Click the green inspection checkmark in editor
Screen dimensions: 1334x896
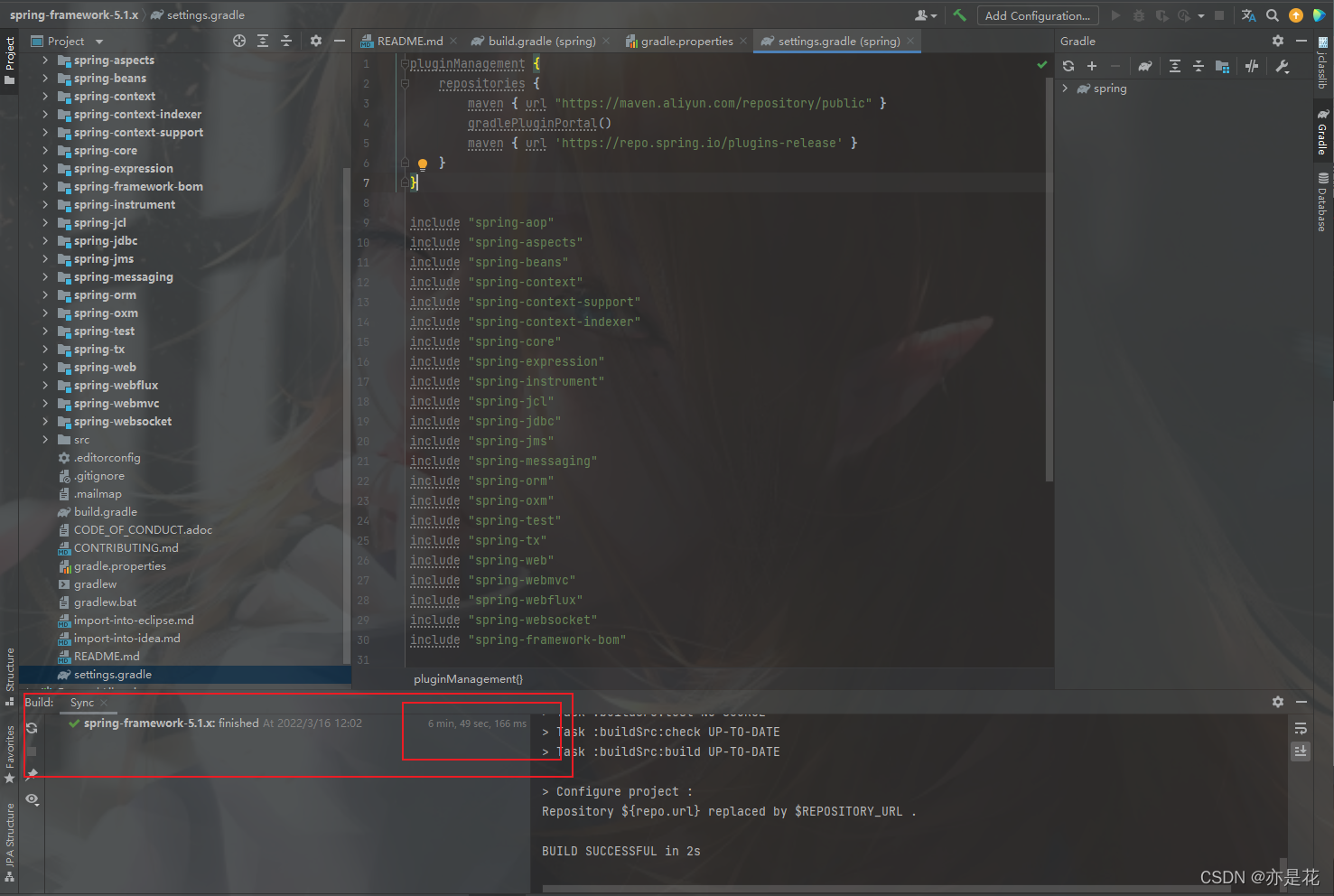tap(1042, 65)
